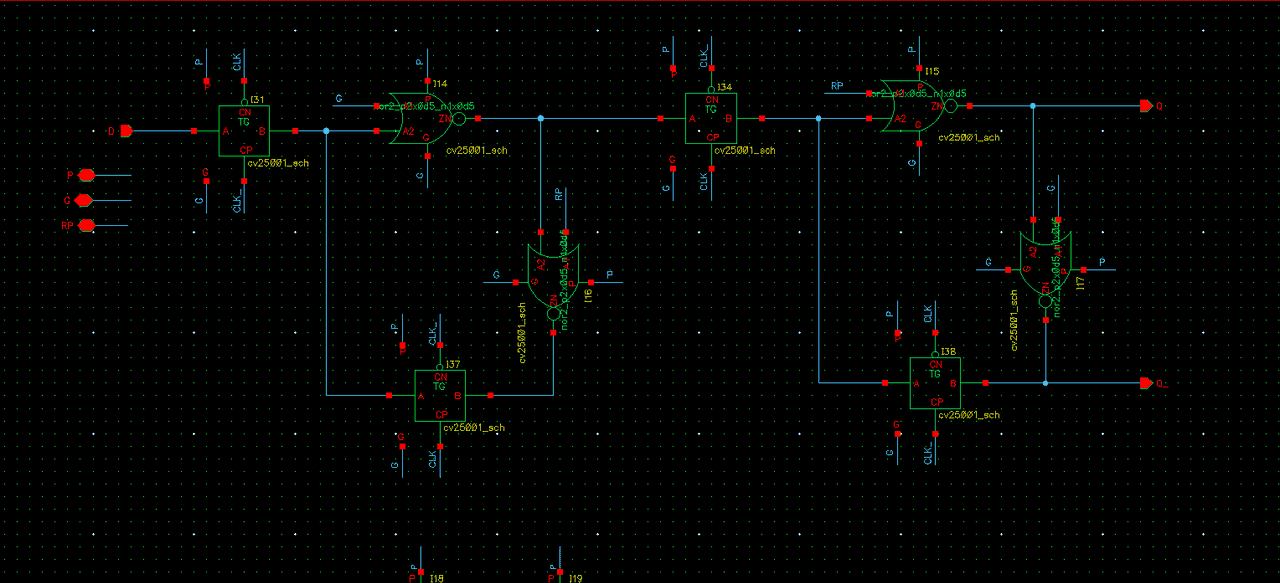Viewport: 1280px width, 583px height.
Task: Select the I31 transmission gate symbol
Action: [244, 130]
